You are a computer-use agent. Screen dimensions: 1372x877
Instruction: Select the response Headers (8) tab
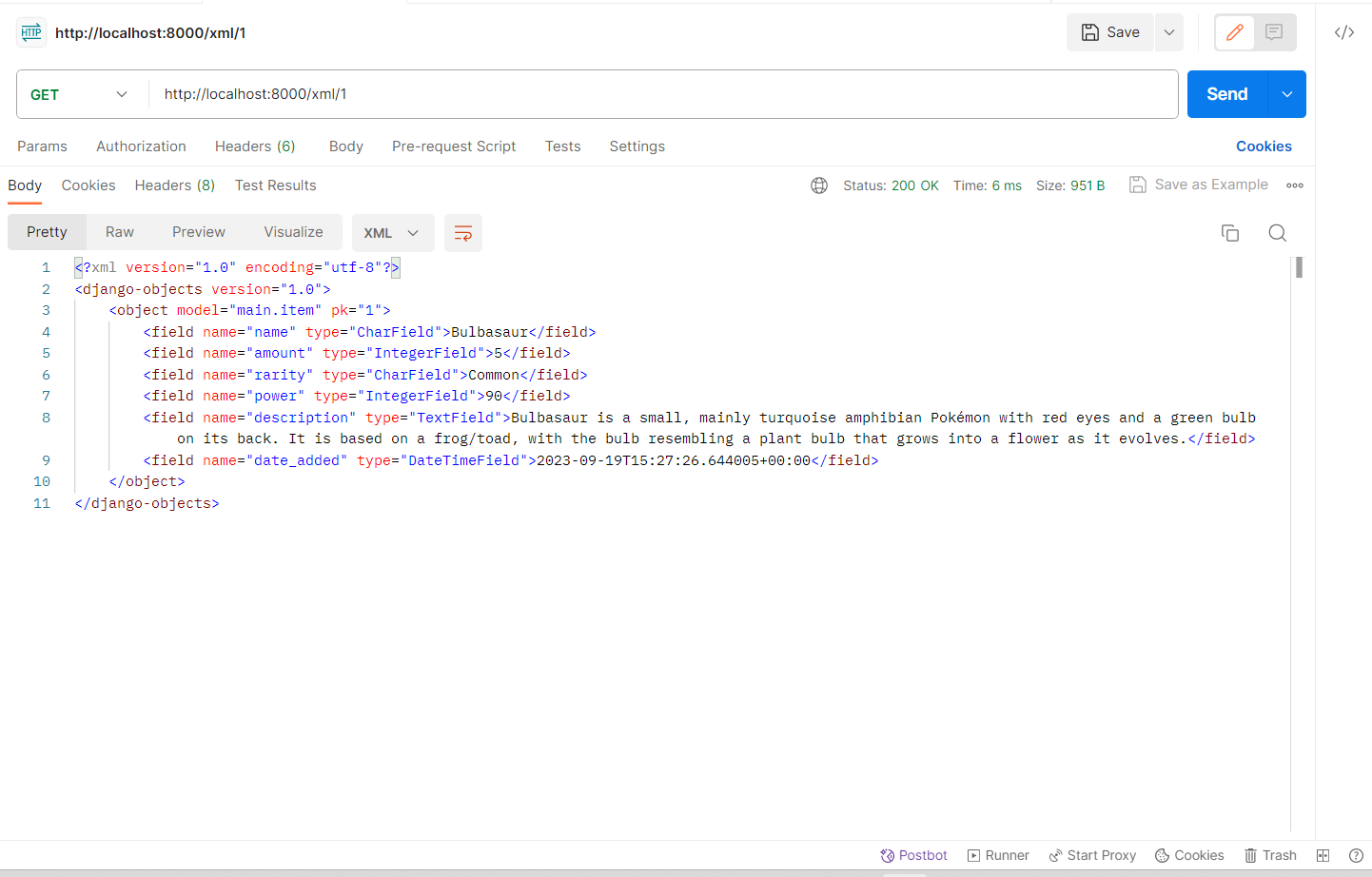point(175,185)
